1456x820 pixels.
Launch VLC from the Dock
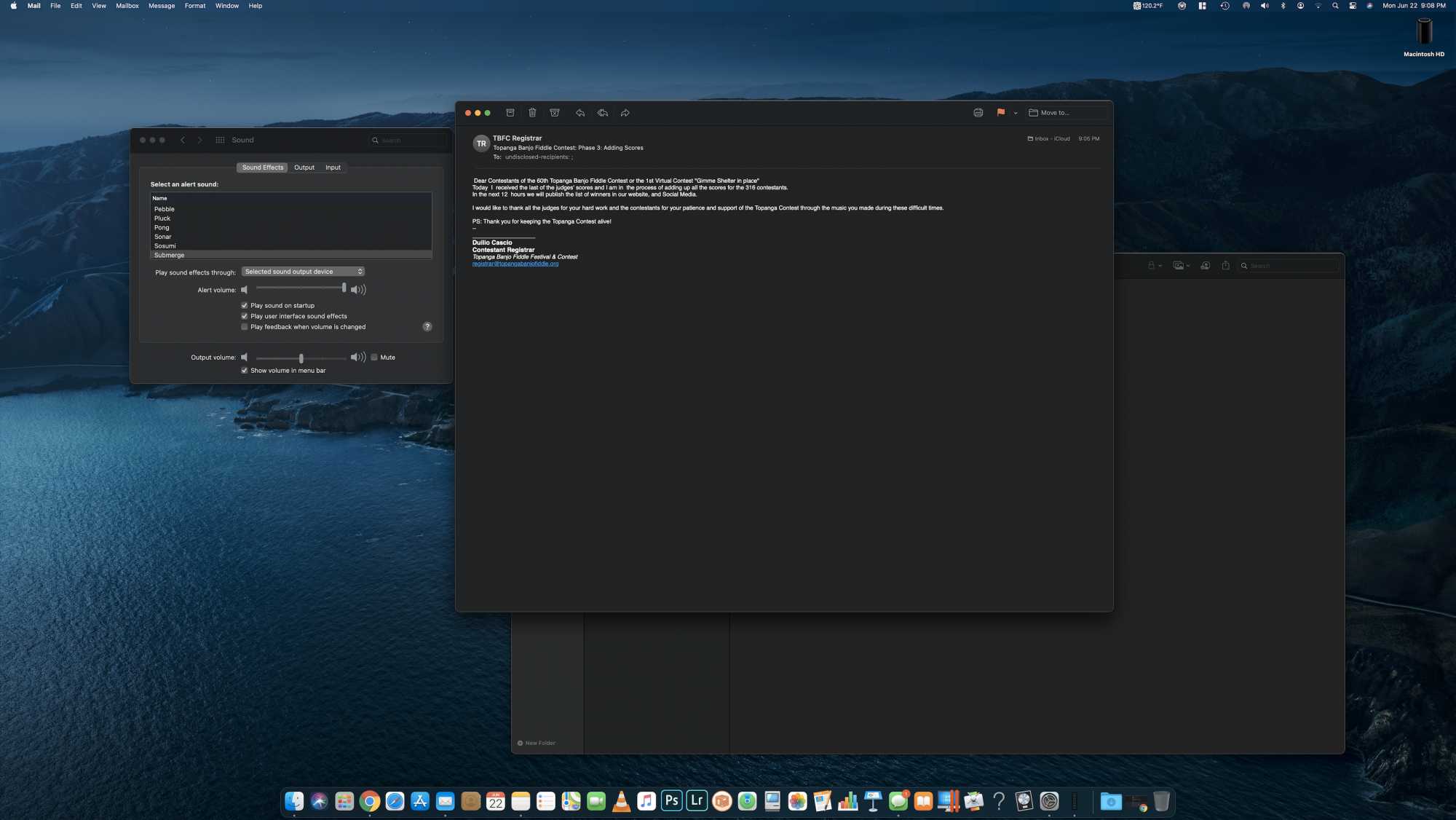621,801
